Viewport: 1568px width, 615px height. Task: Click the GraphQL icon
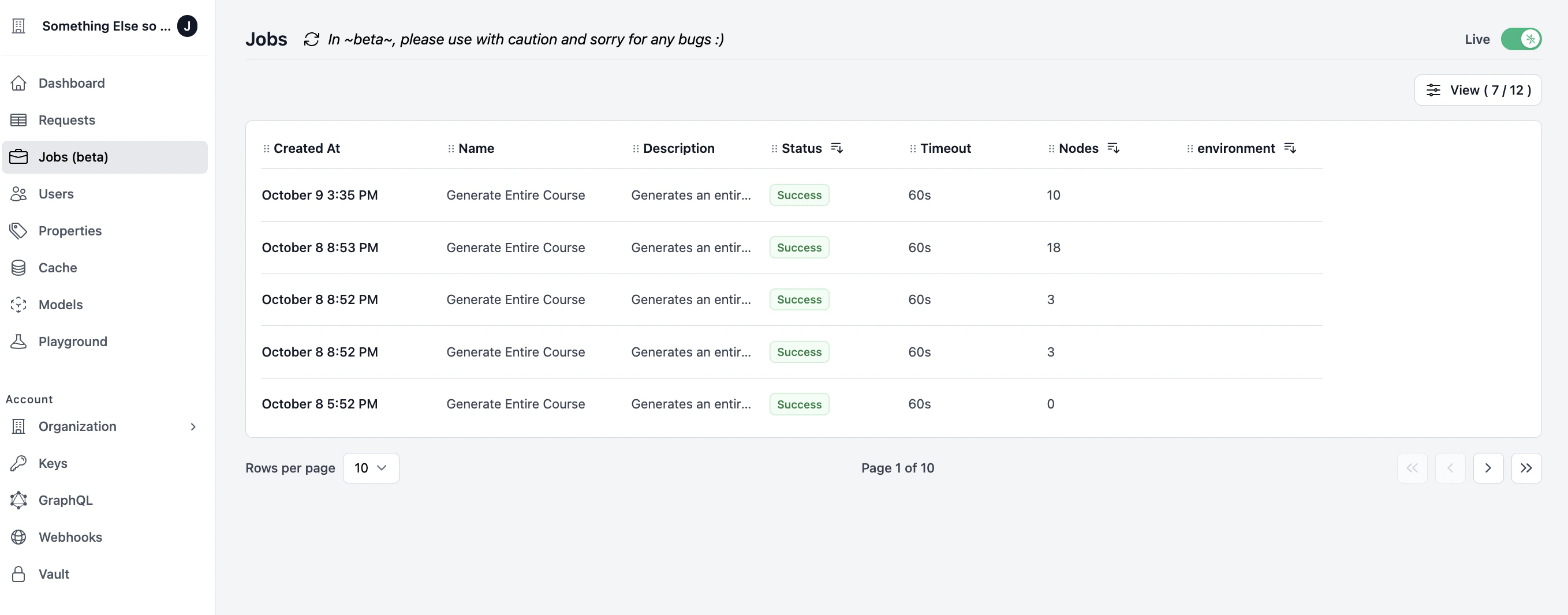(x=19, y=500)
